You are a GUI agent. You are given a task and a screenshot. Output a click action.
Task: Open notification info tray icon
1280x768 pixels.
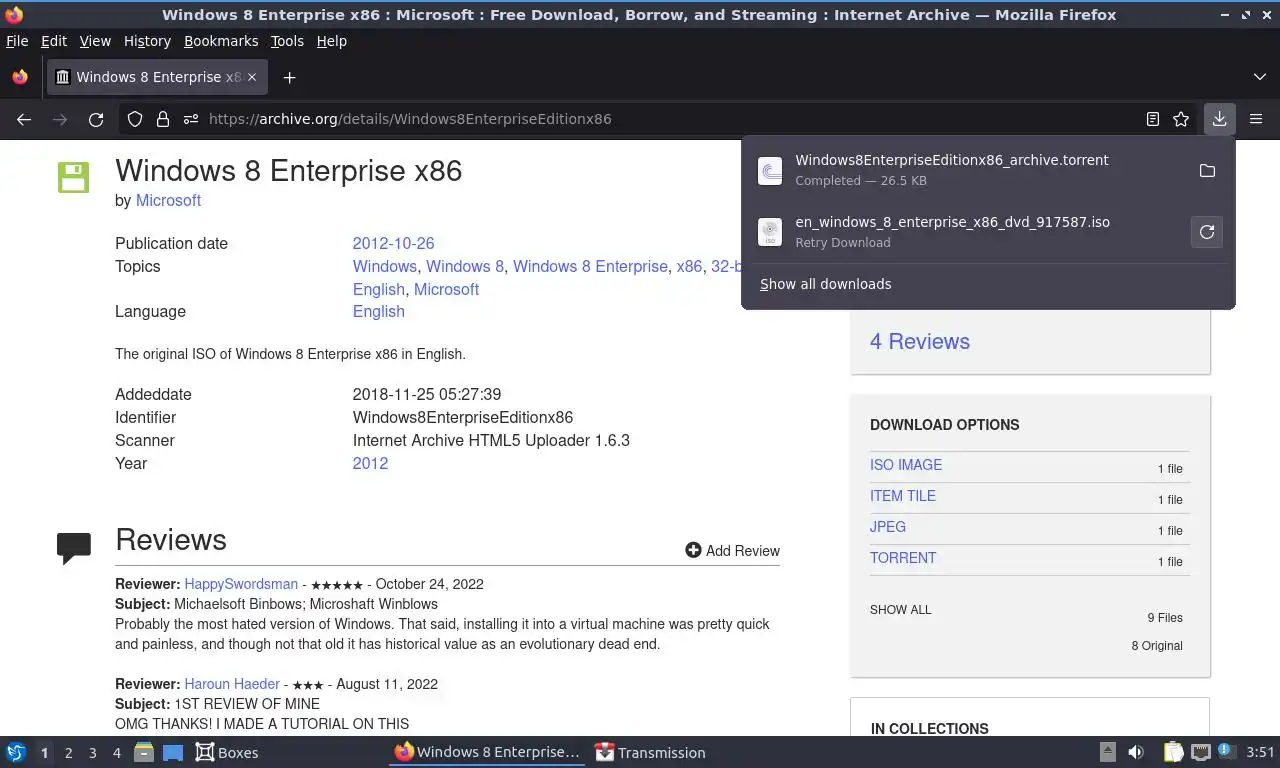click(x=1225, y=752)
